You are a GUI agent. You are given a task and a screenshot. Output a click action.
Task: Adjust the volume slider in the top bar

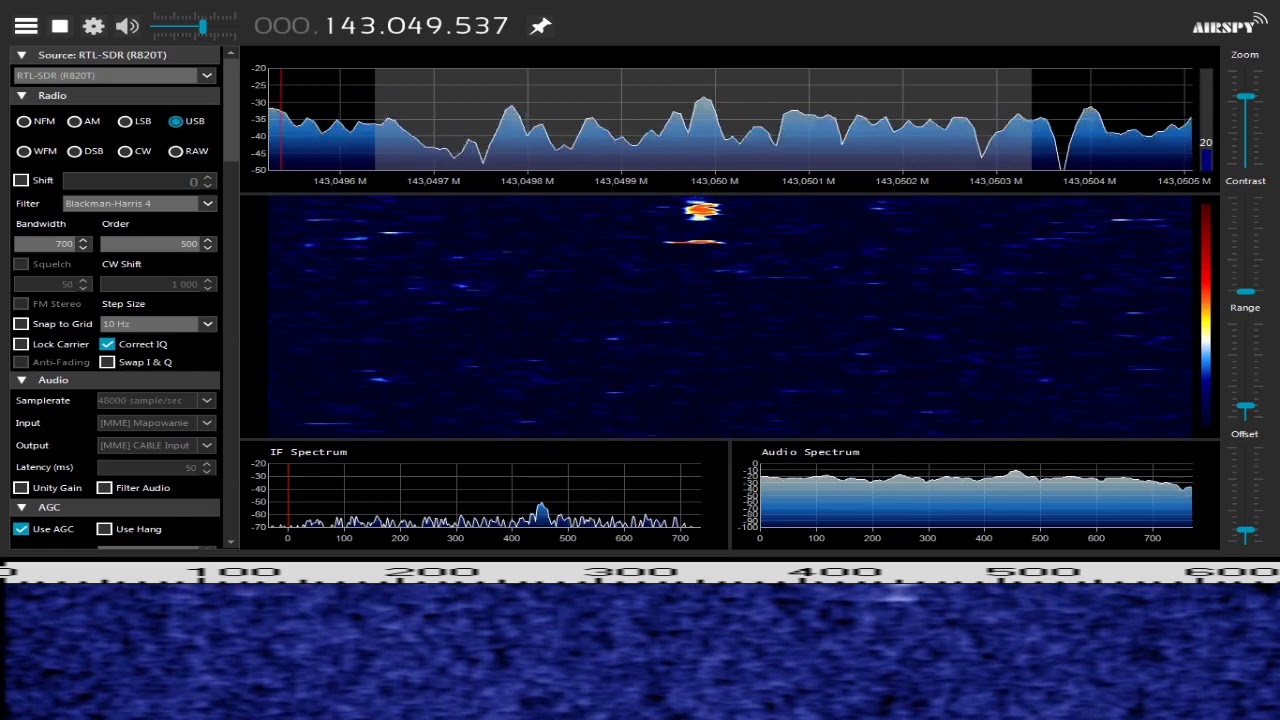[x=194, y=26]
